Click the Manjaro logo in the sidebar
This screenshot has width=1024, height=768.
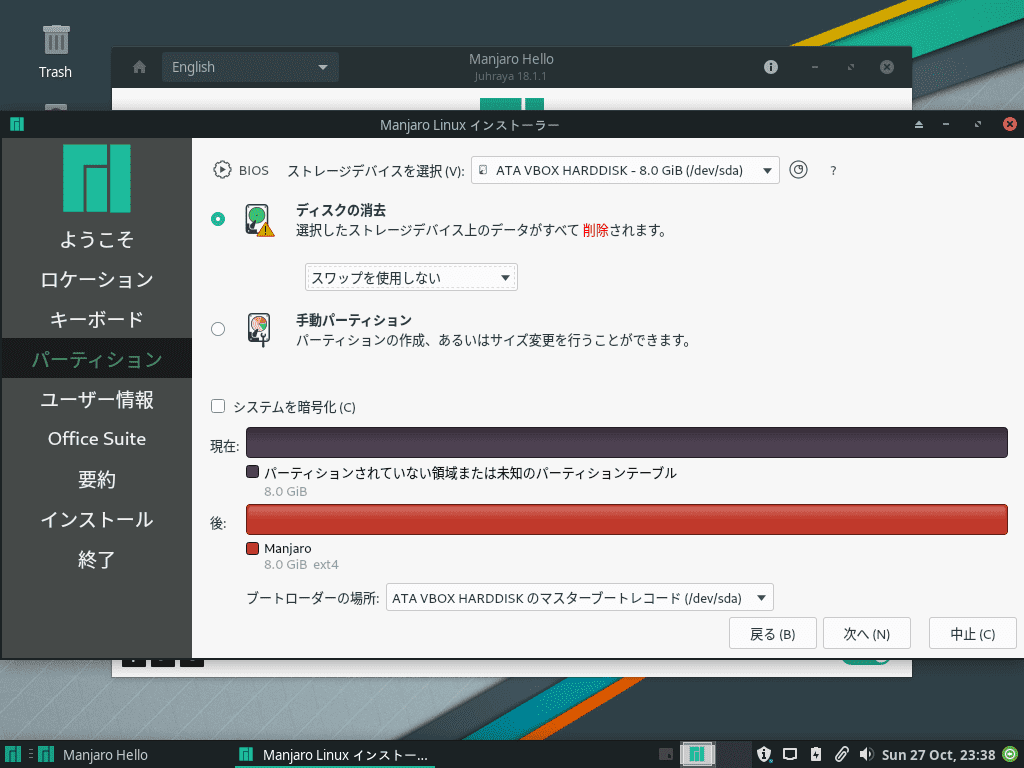click(x=96, y=178)
